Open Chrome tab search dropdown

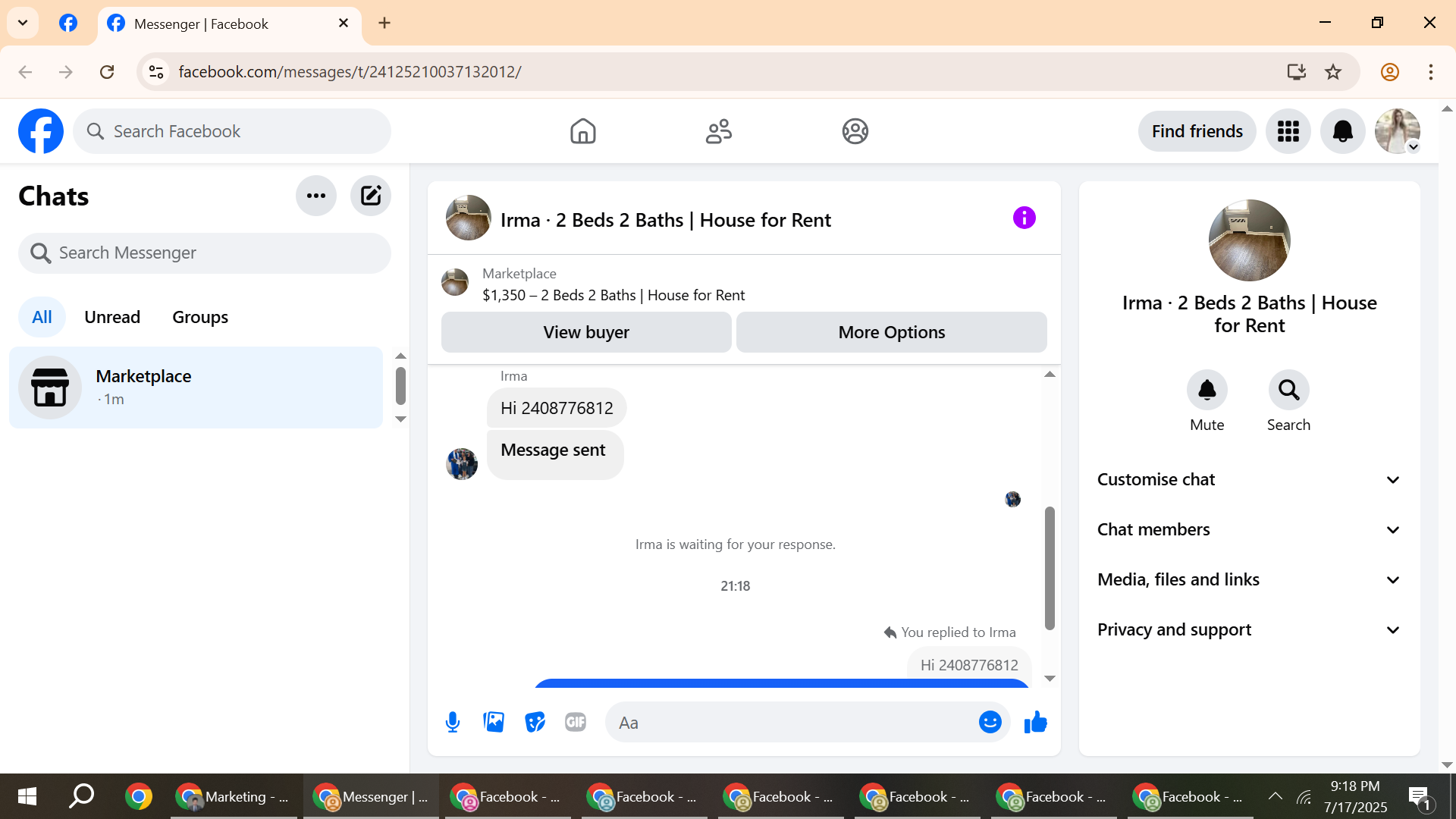pyautogui.click(x=23, y=23)
